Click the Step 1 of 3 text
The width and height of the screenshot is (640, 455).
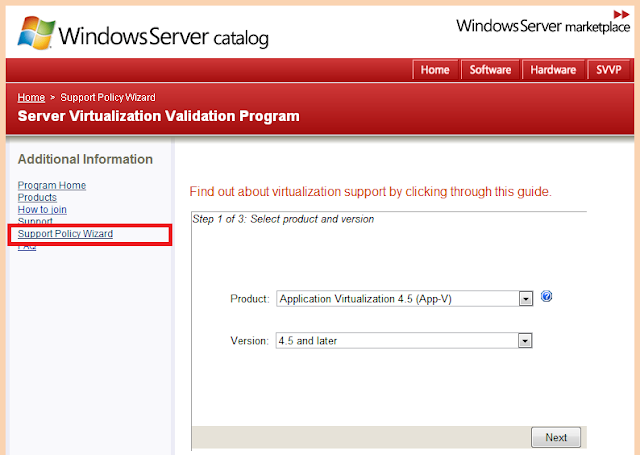(x=283, y=219)
